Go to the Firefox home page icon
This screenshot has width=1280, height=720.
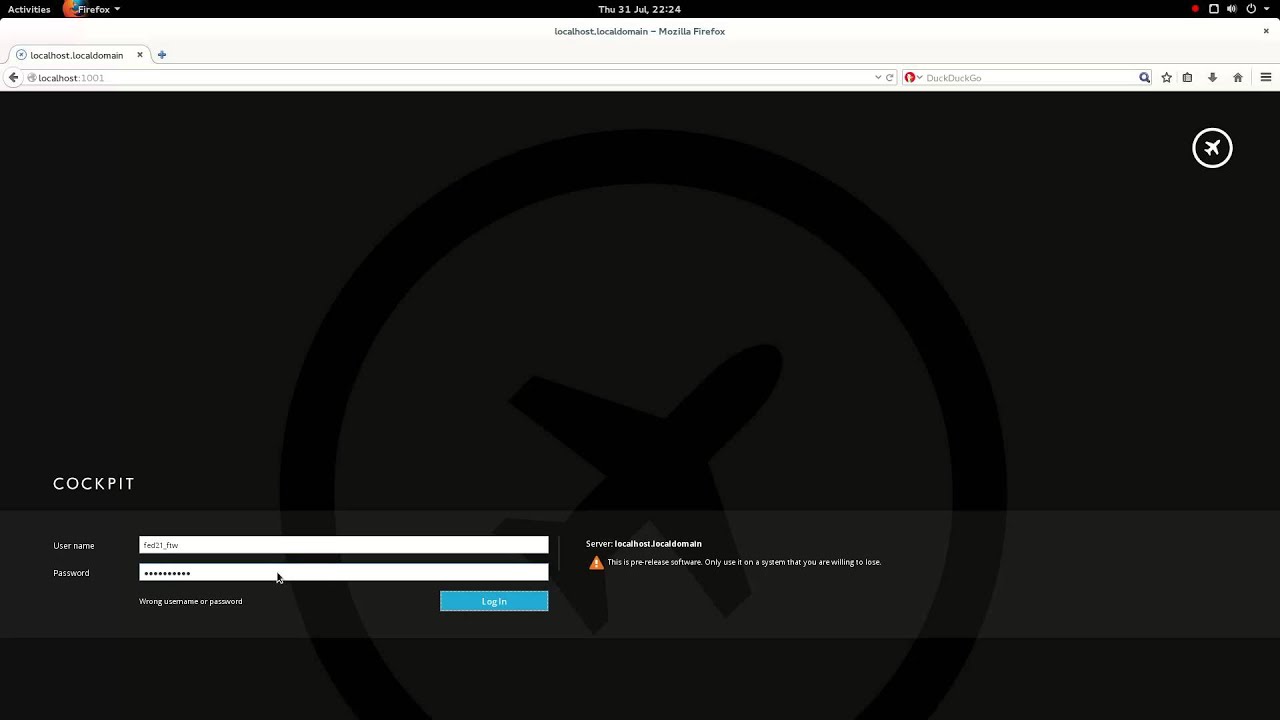click(1237, 77)
